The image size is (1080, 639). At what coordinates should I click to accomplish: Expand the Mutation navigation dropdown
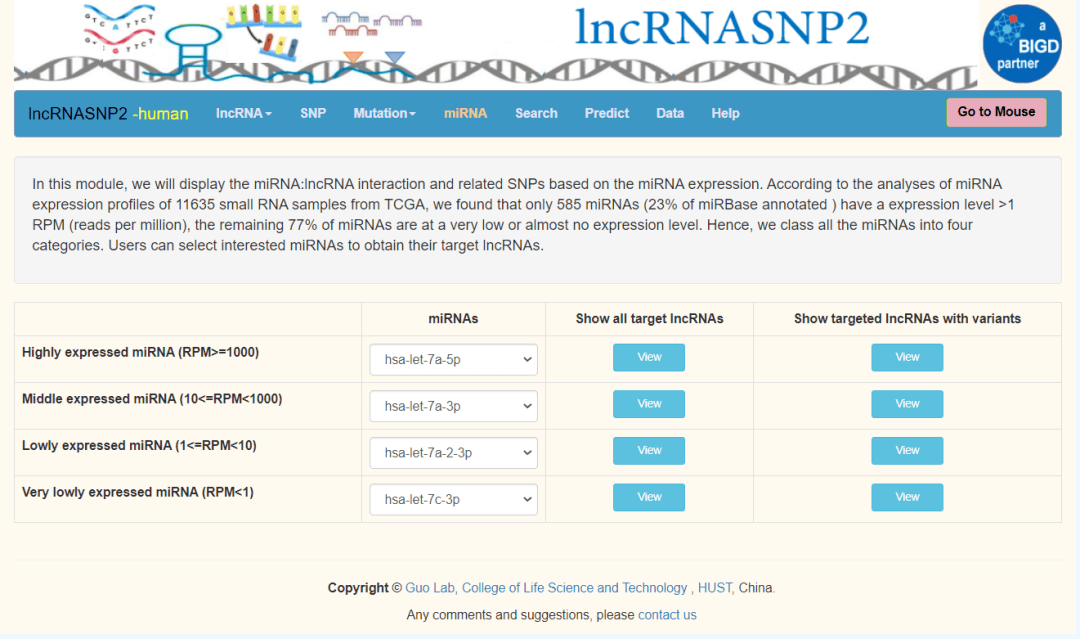point(384,114)
